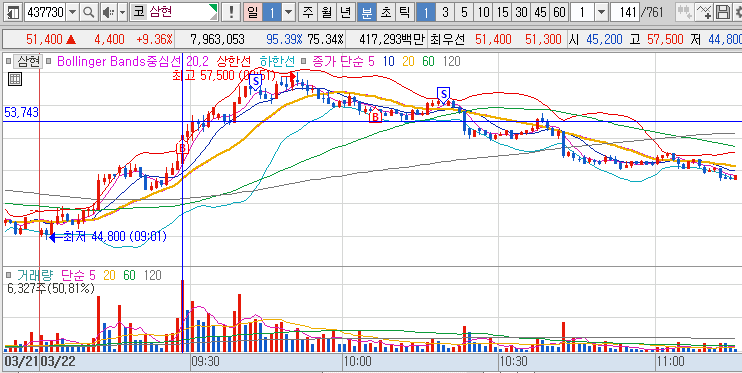Click Bollinger Bands중심선 indicator label
This screenshot has height=373, width=742.
pos(120,61)
